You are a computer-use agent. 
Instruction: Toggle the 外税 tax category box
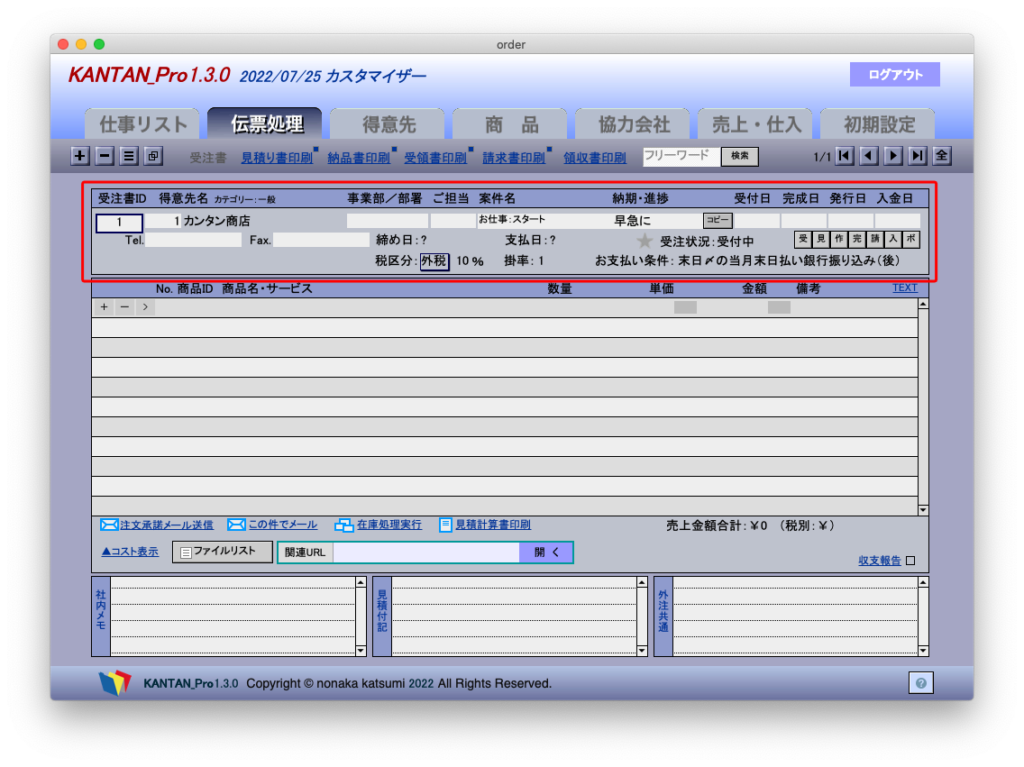coord(434,261)
